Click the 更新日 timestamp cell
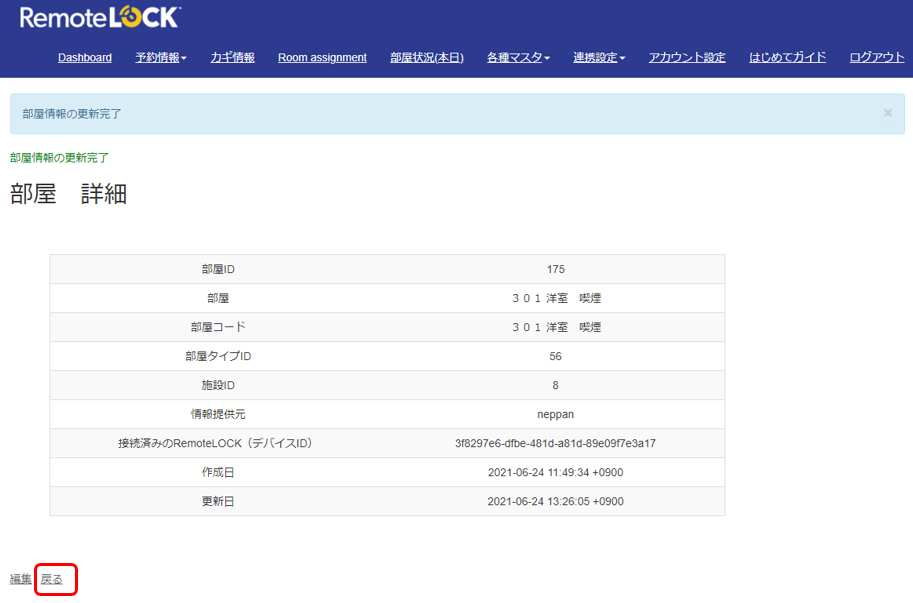Viewport: 913px width, 603px height. (555, 501)
